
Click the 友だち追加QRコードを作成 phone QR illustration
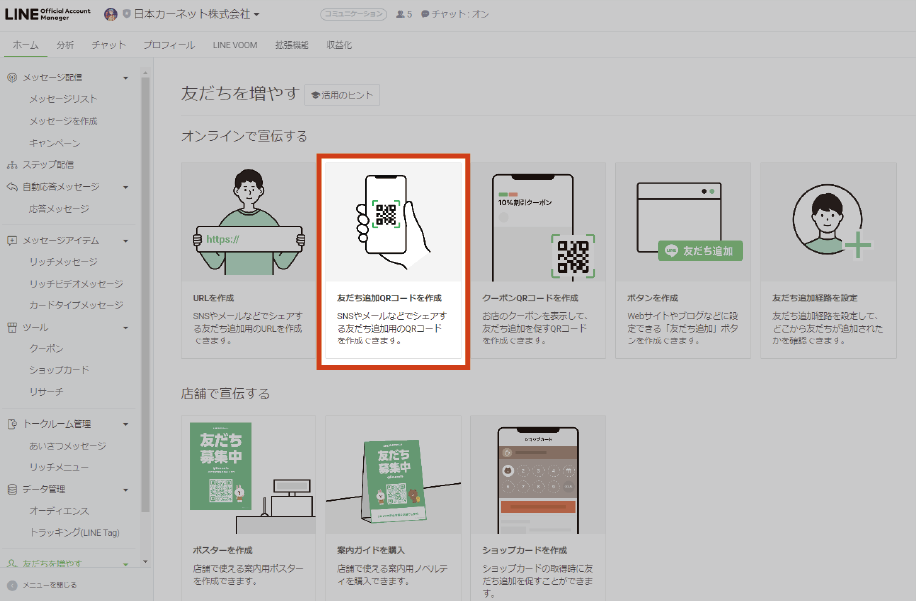[x=393, y=222]
